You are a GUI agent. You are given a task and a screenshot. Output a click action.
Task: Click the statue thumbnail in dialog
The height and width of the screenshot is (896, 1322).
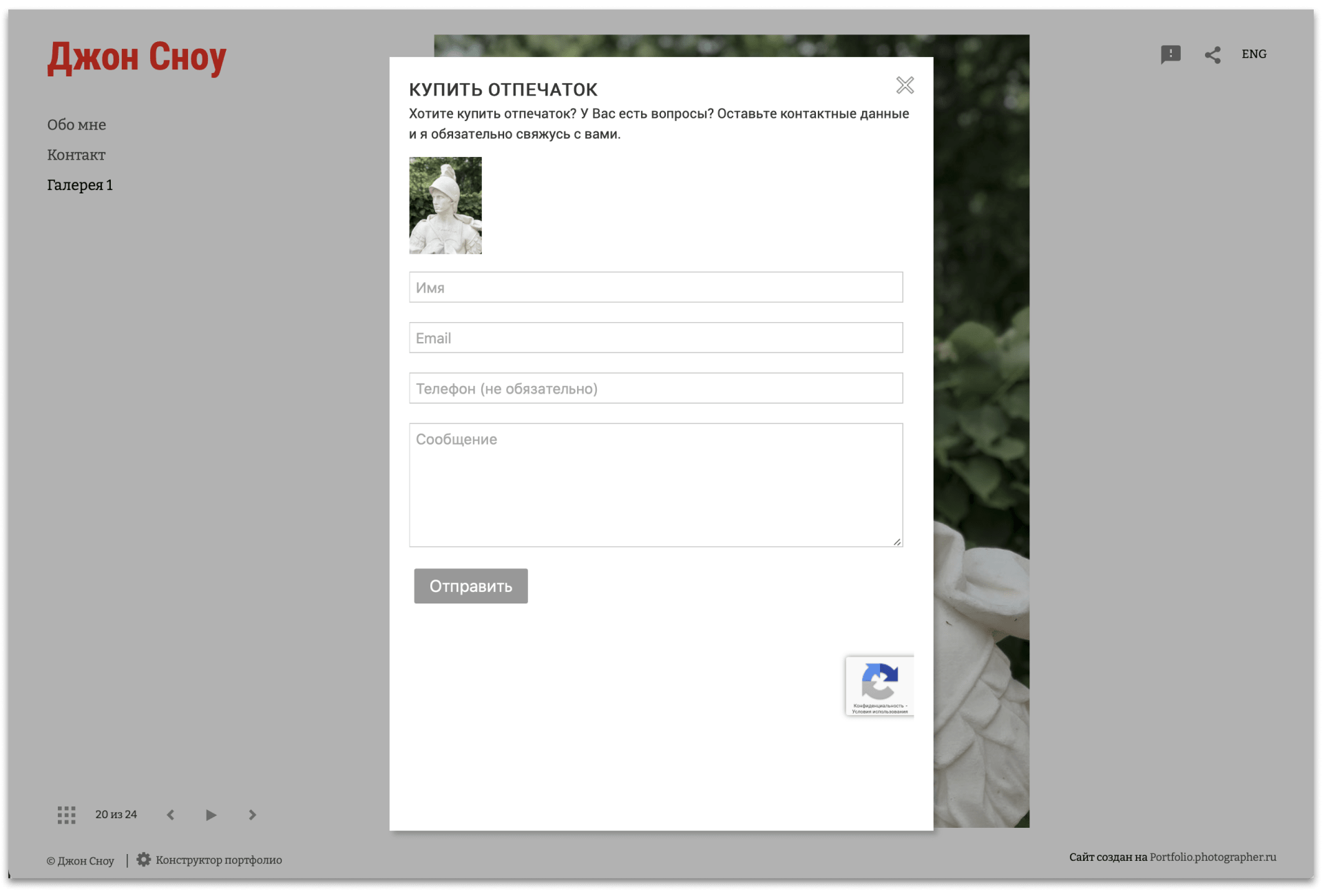pyautogui.click(x=445, y=205)
